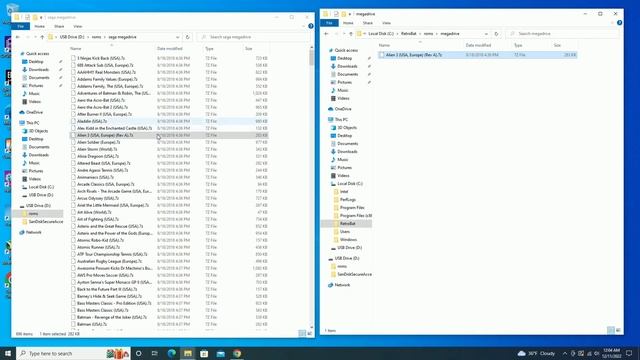This screenshot has width=640, height=360.
Task: Click the 'roms' breadcrumb in the sega megadrive address bar
Action: click(96, 37)
